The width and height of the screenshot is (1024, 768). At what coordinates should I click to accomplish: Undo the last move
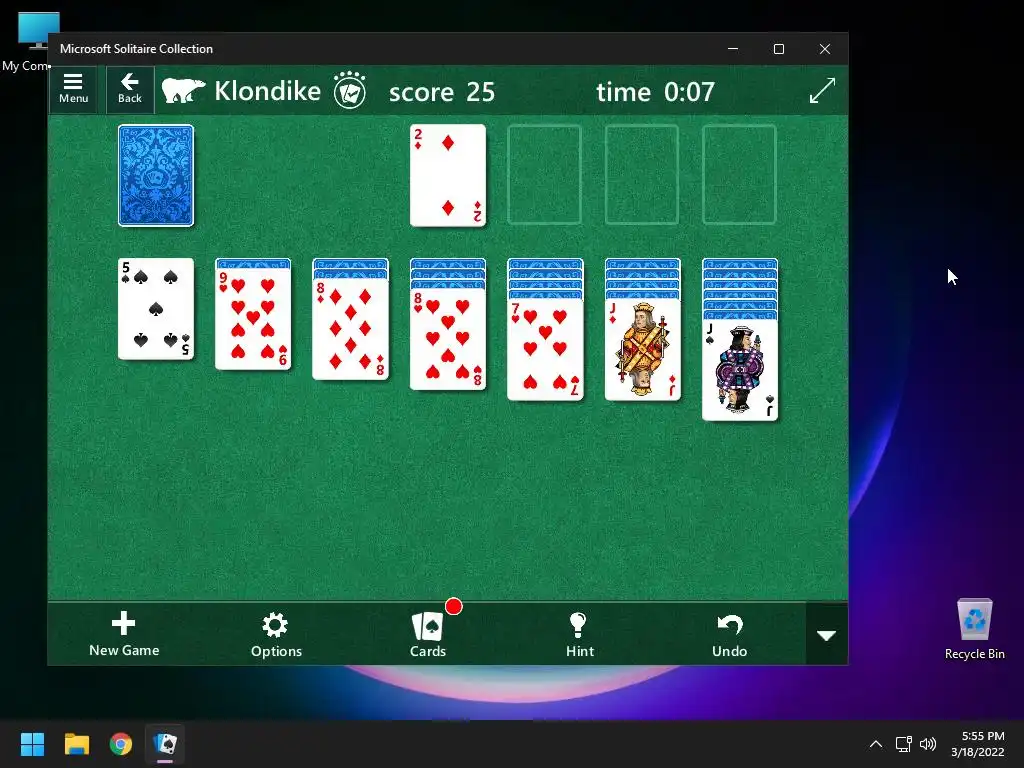point(729,634)
